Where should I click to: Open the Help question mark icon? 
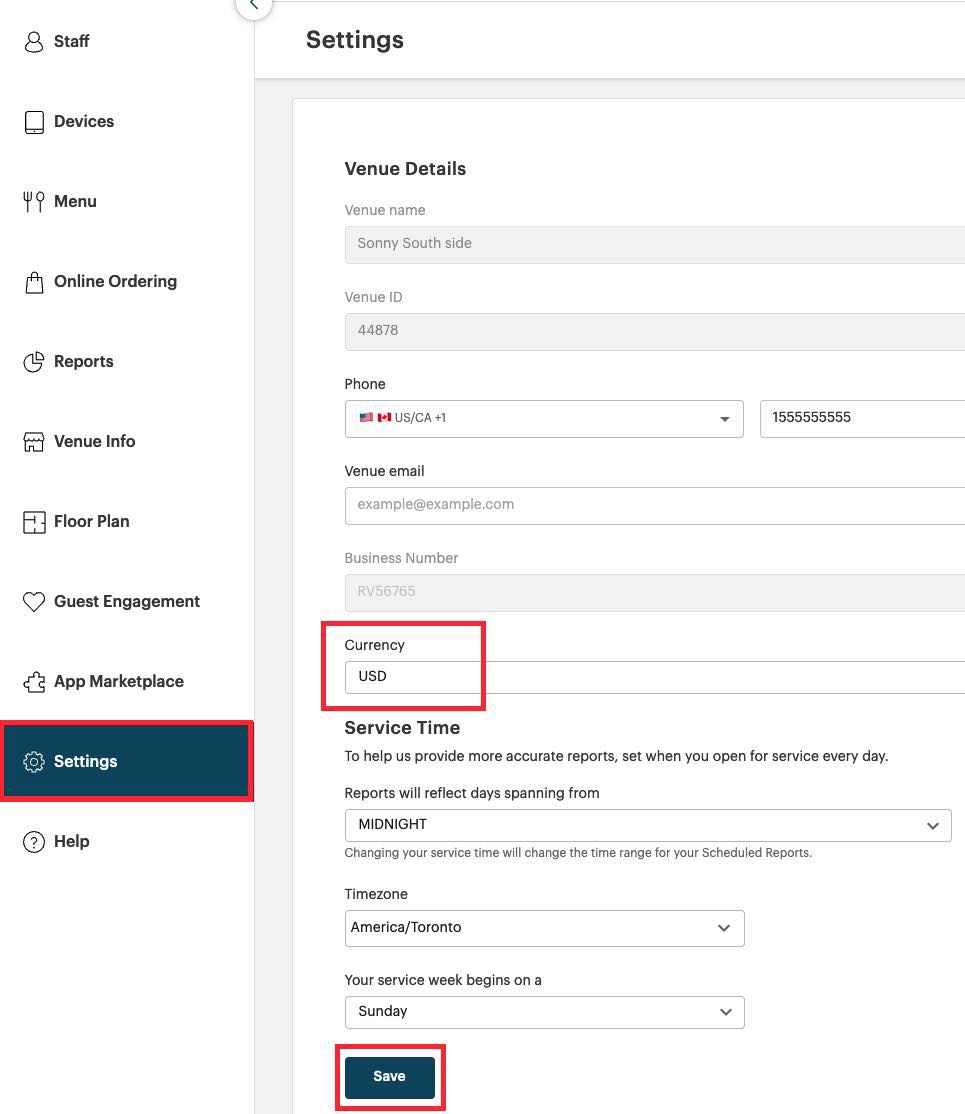coord(35,841)
